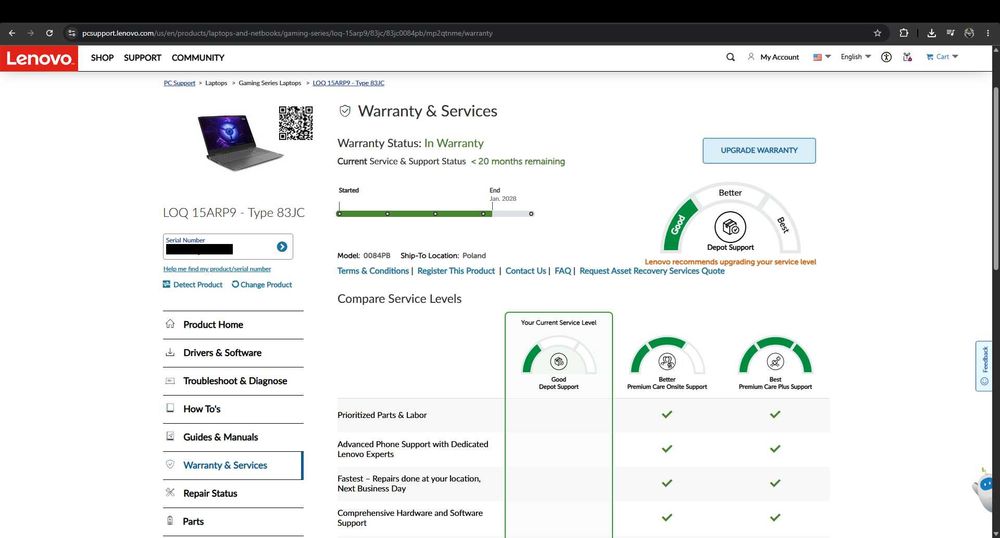Click the Compare Service Levels heading

[x=399, y=299]
